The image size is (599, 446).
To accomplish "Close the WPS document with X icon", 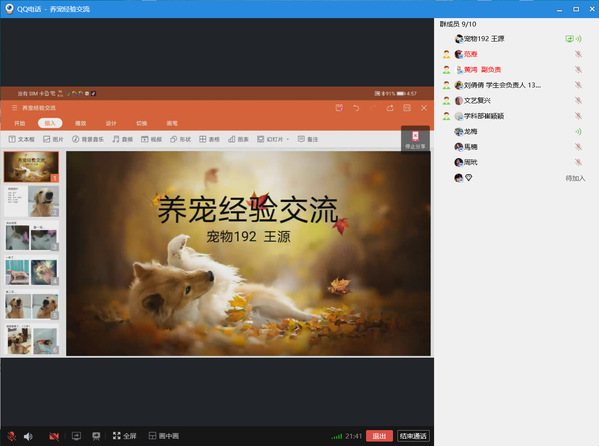I will pyautogui.click(x=424, y=108).
